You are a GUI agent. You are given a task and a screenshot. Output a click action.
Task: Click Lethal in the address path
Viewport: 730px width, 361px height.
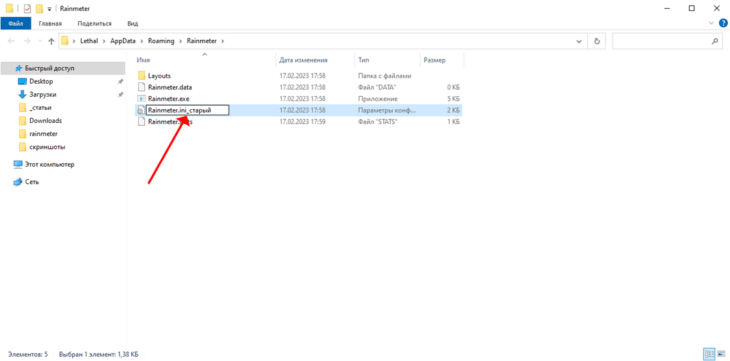(89, 41)
